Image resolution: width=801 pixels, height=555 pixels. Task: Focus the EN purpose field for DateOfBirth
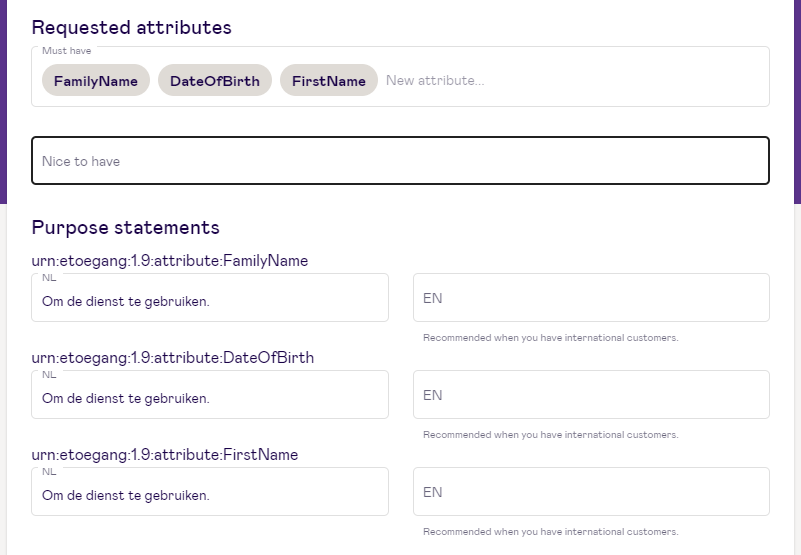(591, 395)
